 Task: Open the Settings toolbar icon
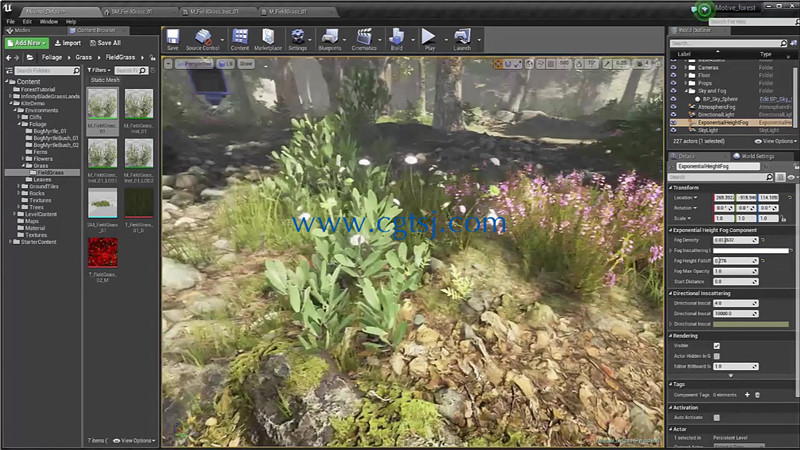[x=297, y=39]
